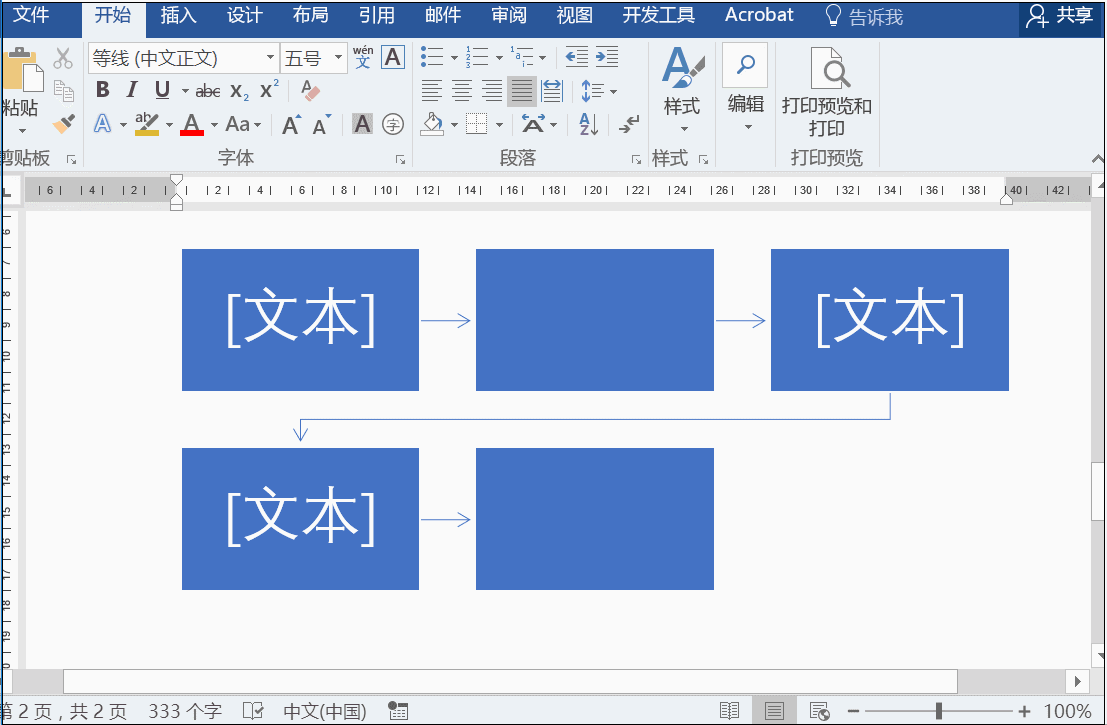The height and width of the screenshot is (725, 1107).
Task: Click the macro recording status icon
Action: (398, 710)
